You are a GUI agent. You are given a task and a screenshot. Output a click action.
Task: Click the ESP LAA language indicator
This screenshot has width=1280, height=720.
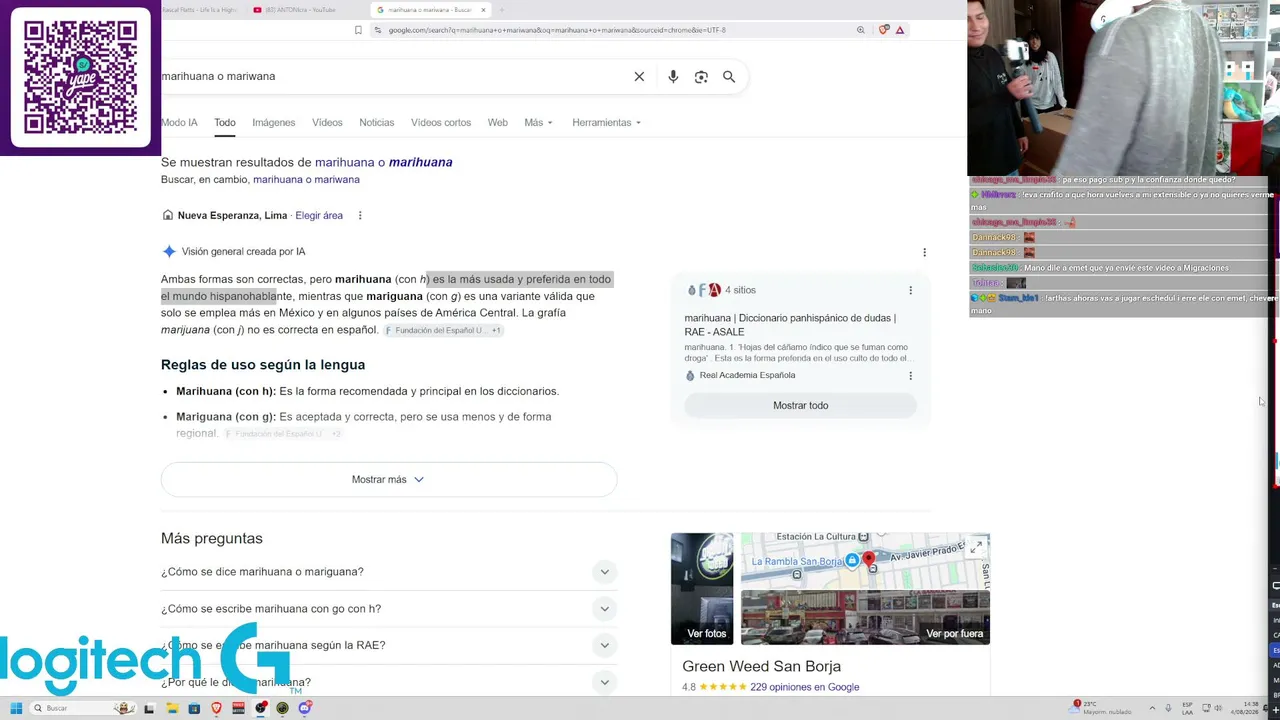point(1188,708)
